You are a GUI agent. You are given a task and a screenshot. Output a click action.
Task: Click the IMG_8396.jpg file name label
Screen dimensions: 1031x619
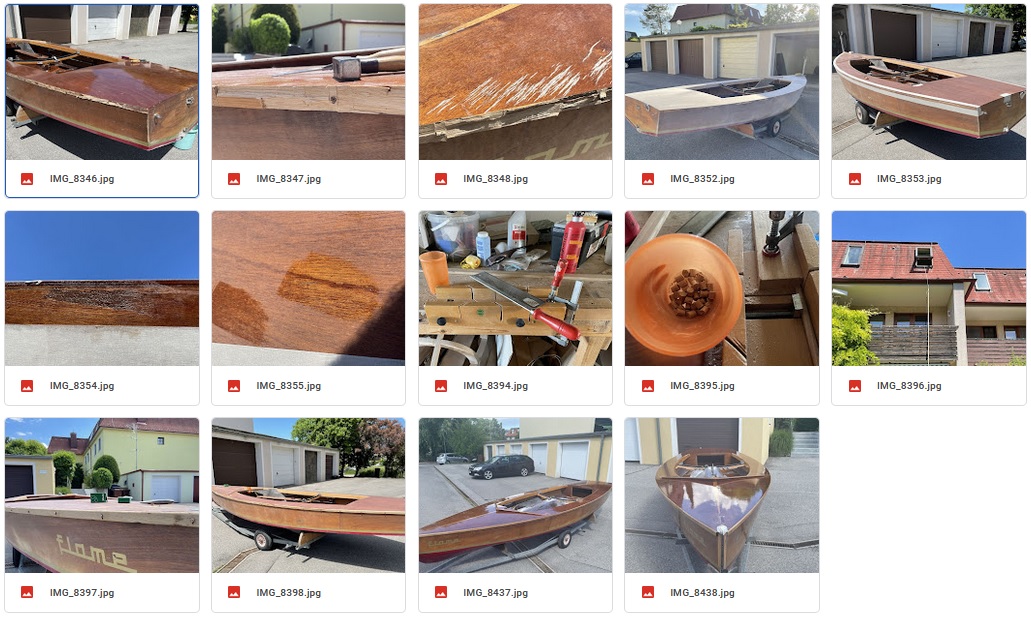tap(909, 386)
